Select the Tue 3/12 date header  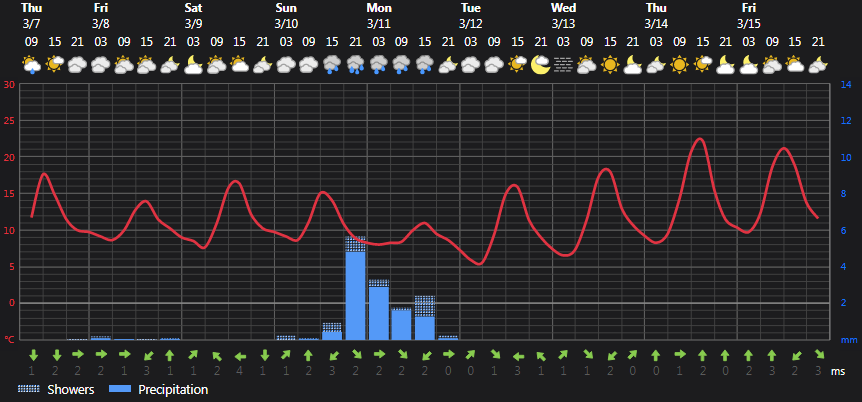point(471,16)
